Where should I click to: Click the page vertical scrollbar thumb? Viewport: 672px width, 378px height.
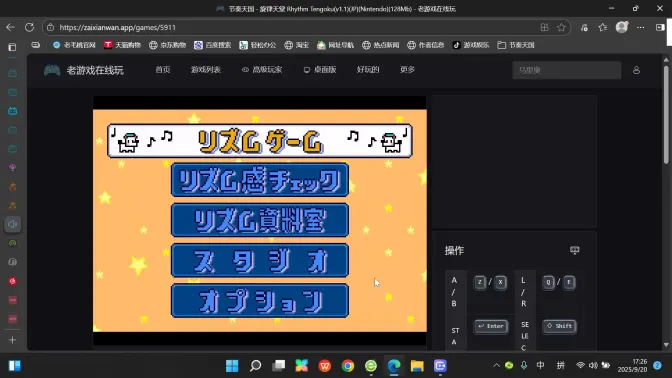pyautogui.click(x=666, y=114)
